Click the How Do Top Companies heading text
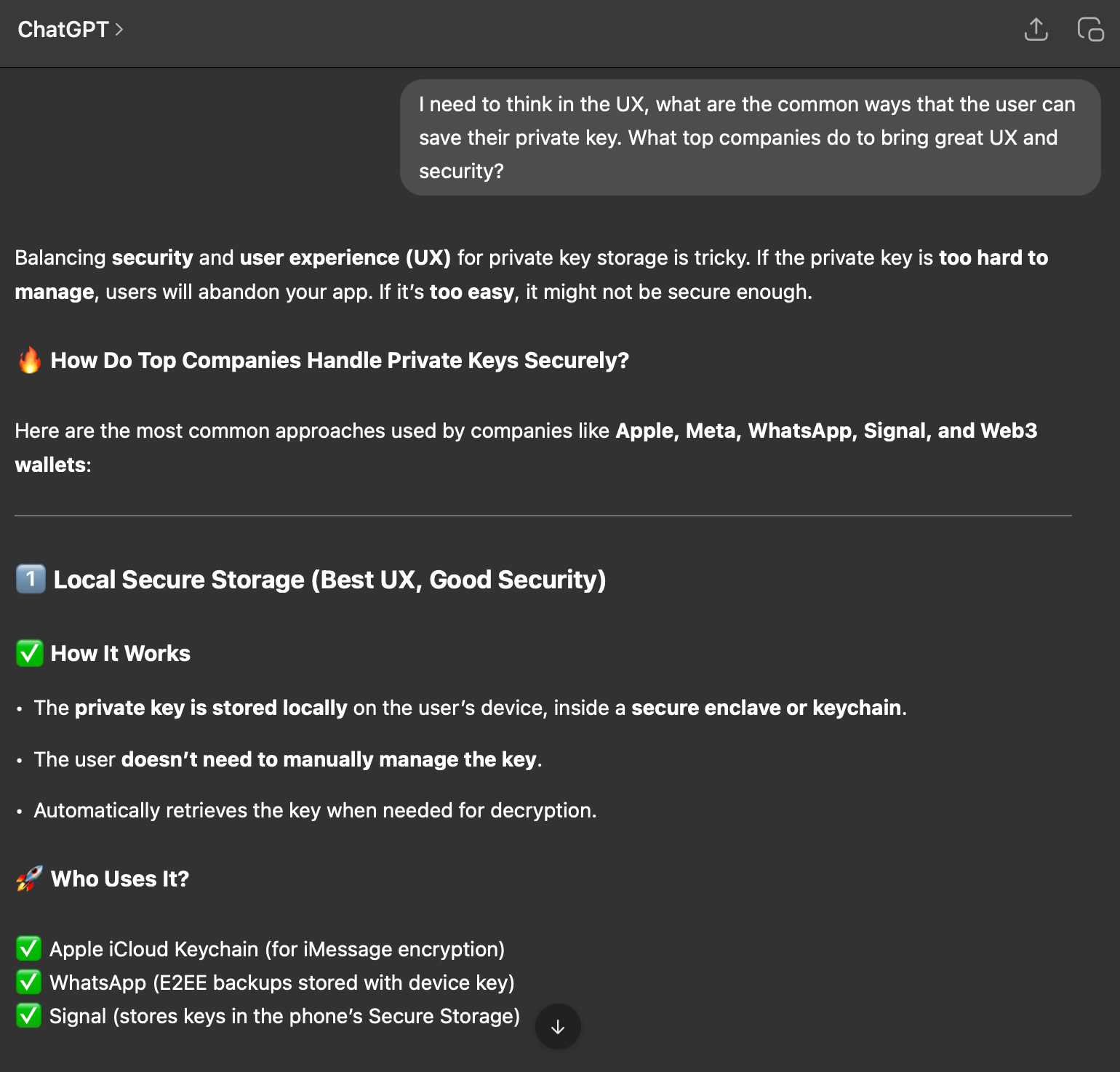 click(x=340, y=360)
